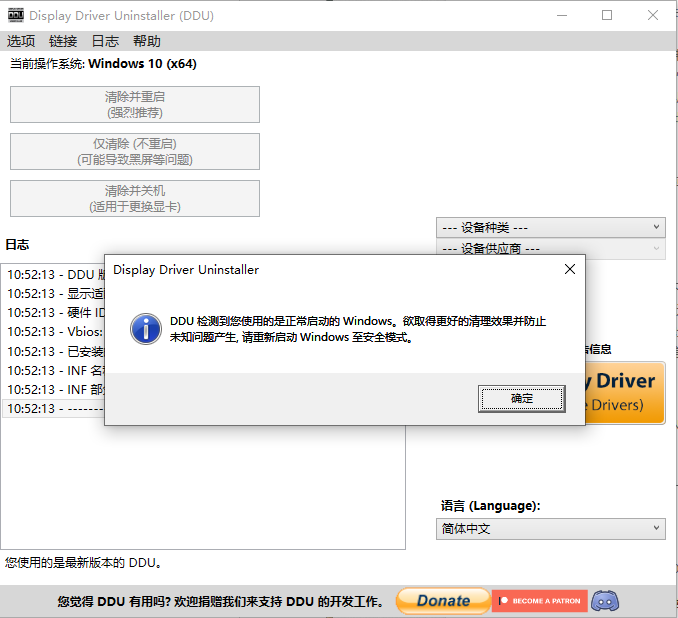Screen dimensions: 678x618
Task: Select the log row 10:52:13 - INF 名
Action: 55,371
